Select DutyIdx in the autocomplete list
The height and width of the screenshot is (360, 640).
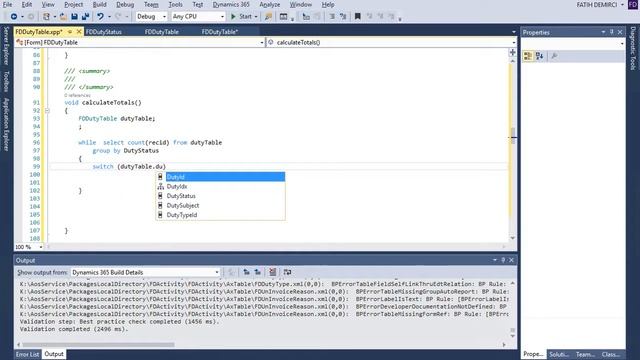[x=220, y=186]
